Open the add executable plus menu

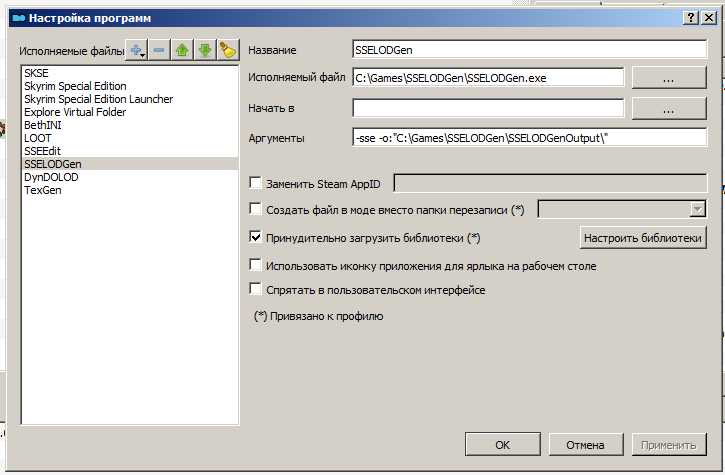(136, 50)
